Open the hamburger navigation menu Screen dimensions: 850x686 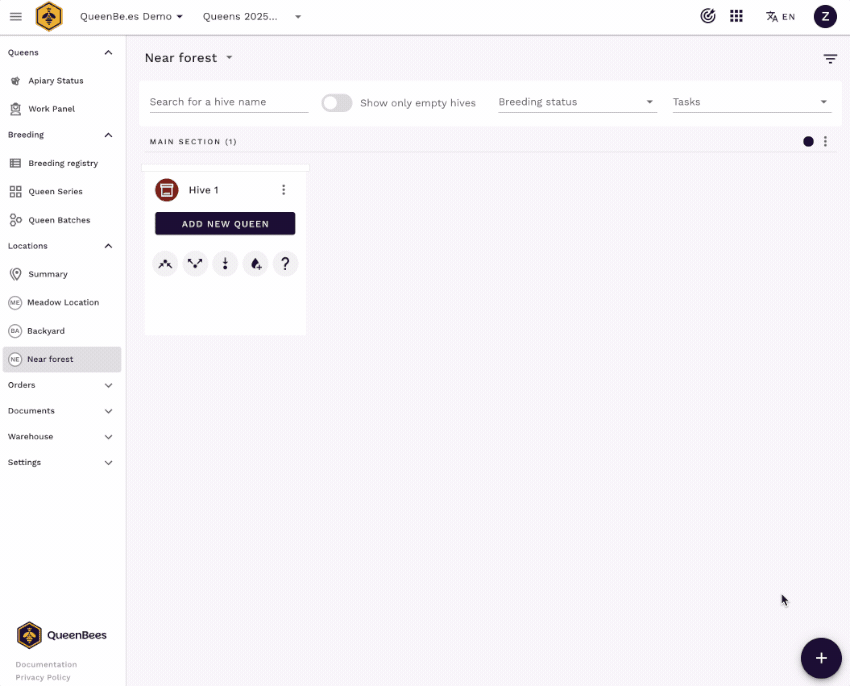(x=15, y=16)
